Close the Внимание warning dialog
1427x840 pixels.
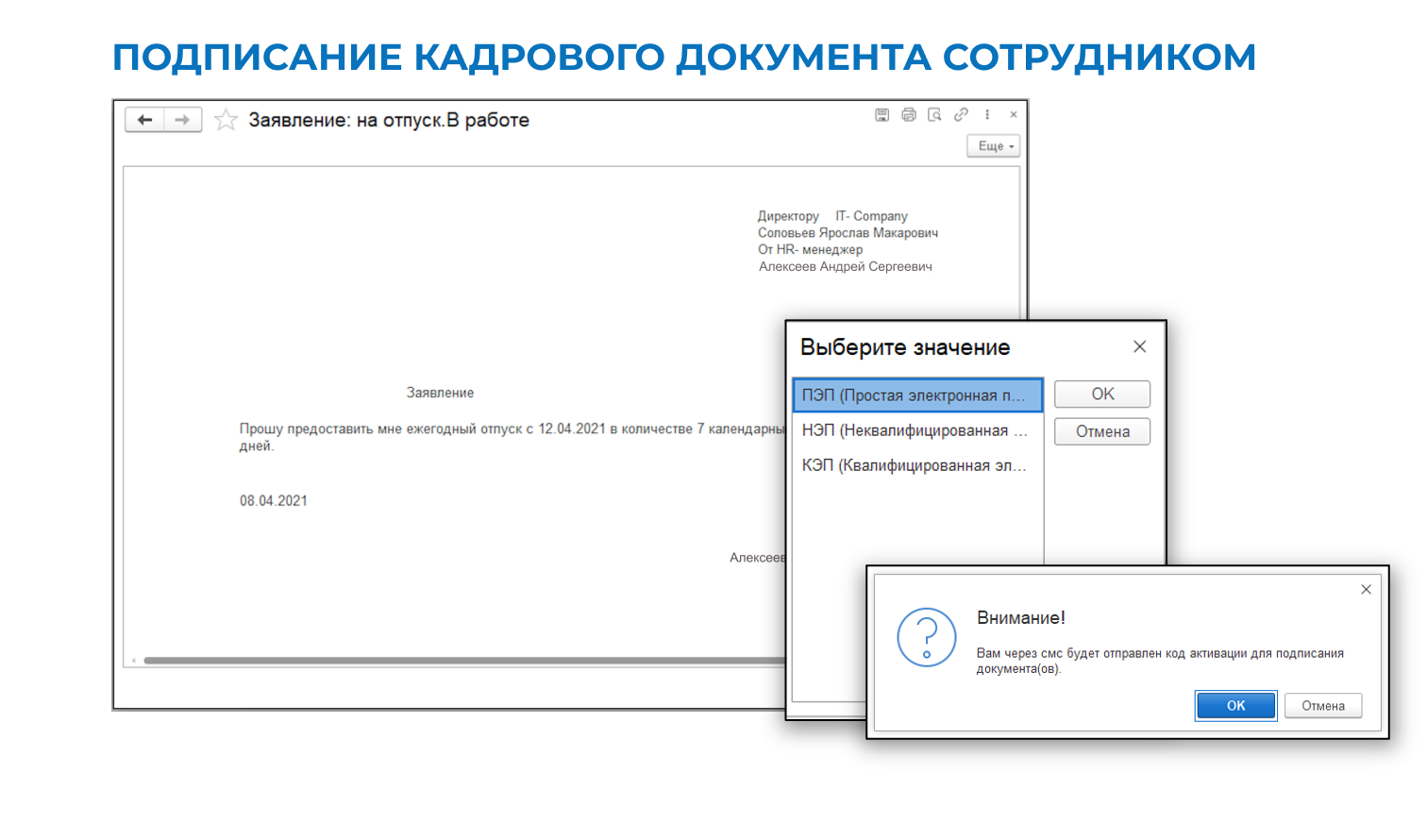pyautogui.click(x=1366, y=589)
